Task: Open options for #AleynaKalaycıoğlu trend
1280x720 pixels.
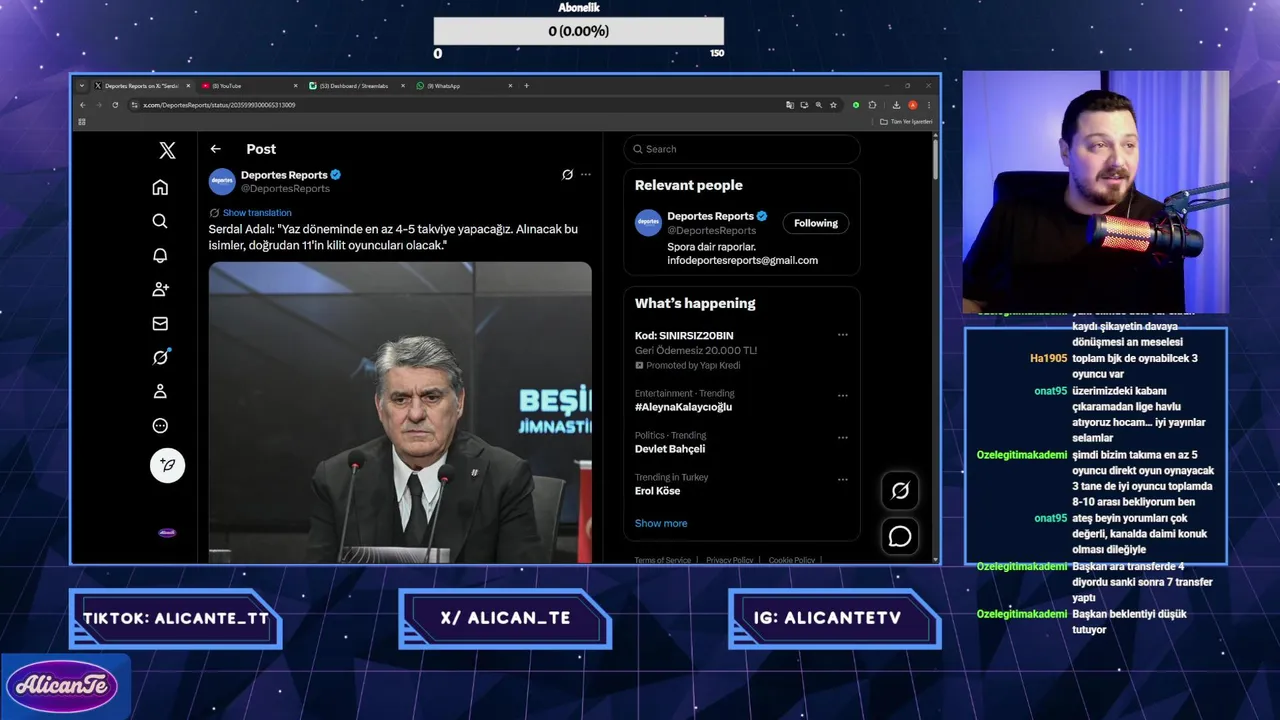Action: click(843, 395)
